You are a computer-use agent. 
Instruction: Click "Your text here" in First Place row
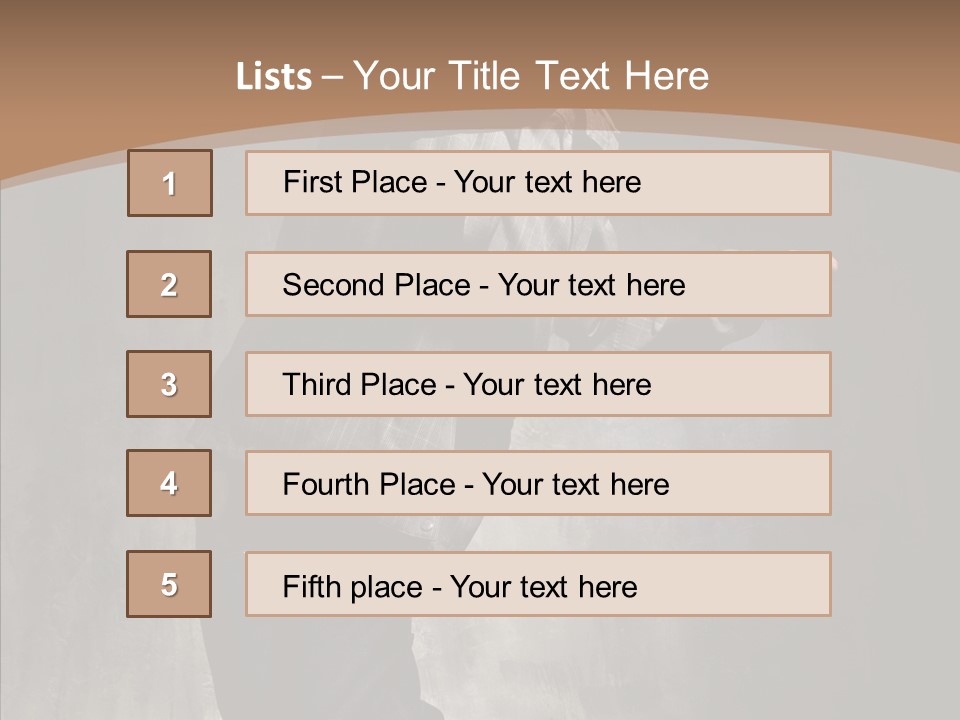pos(547,182)
